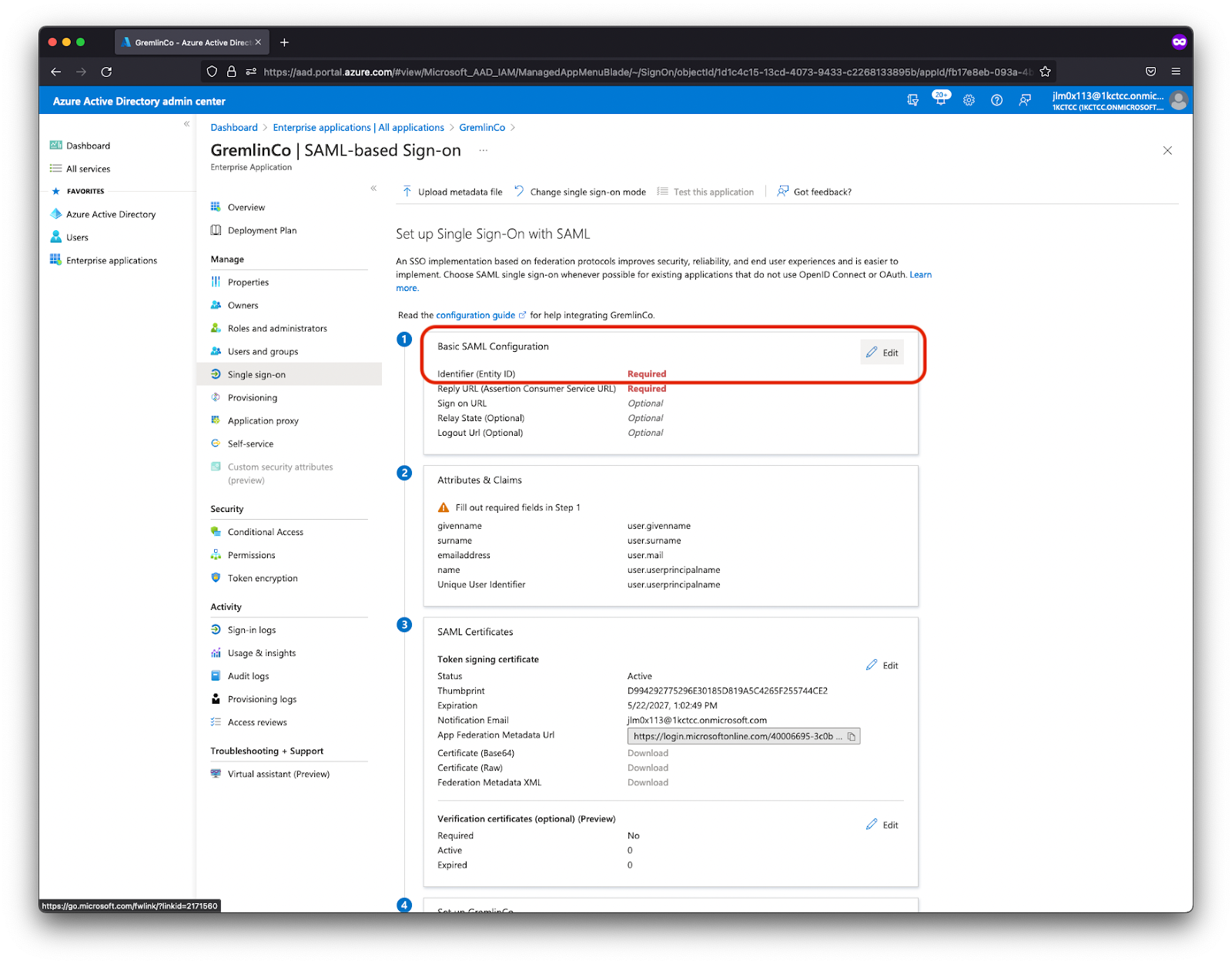This screenshot has width=1232, height=964.
Task: Open Token encryption item
Action: tap(263, 578)
